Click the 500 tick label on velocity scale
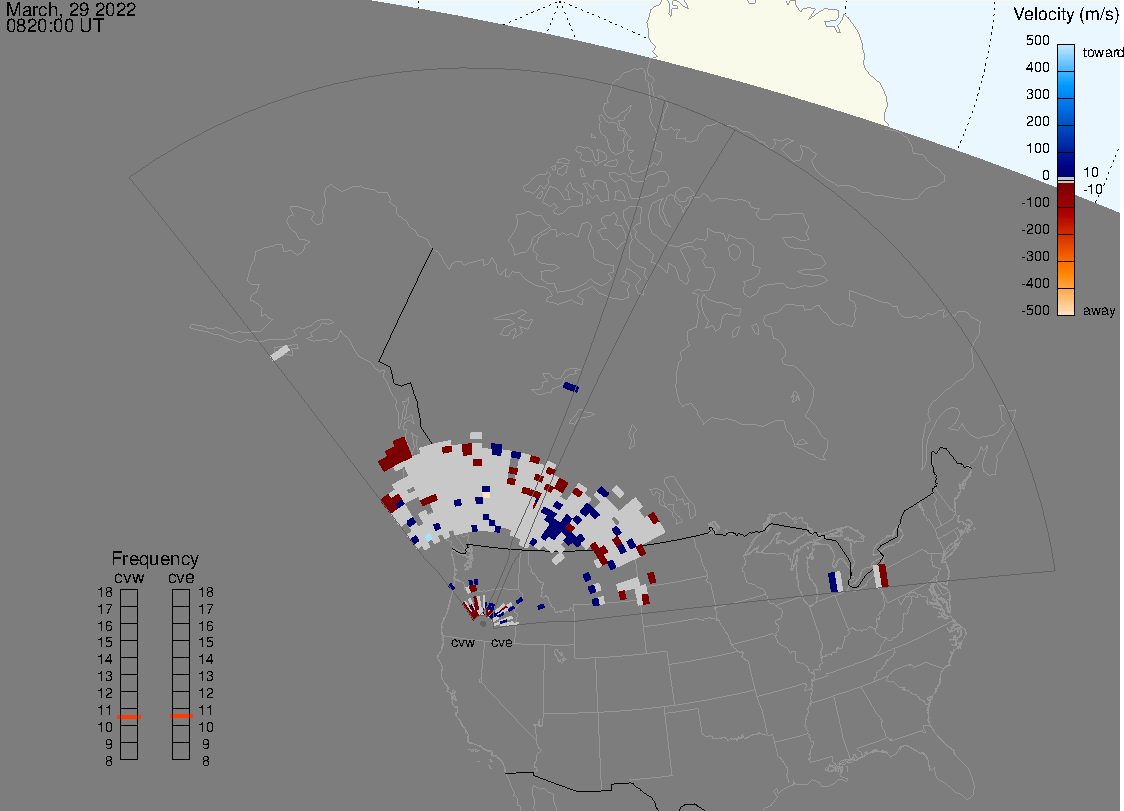 (1037, 40)
